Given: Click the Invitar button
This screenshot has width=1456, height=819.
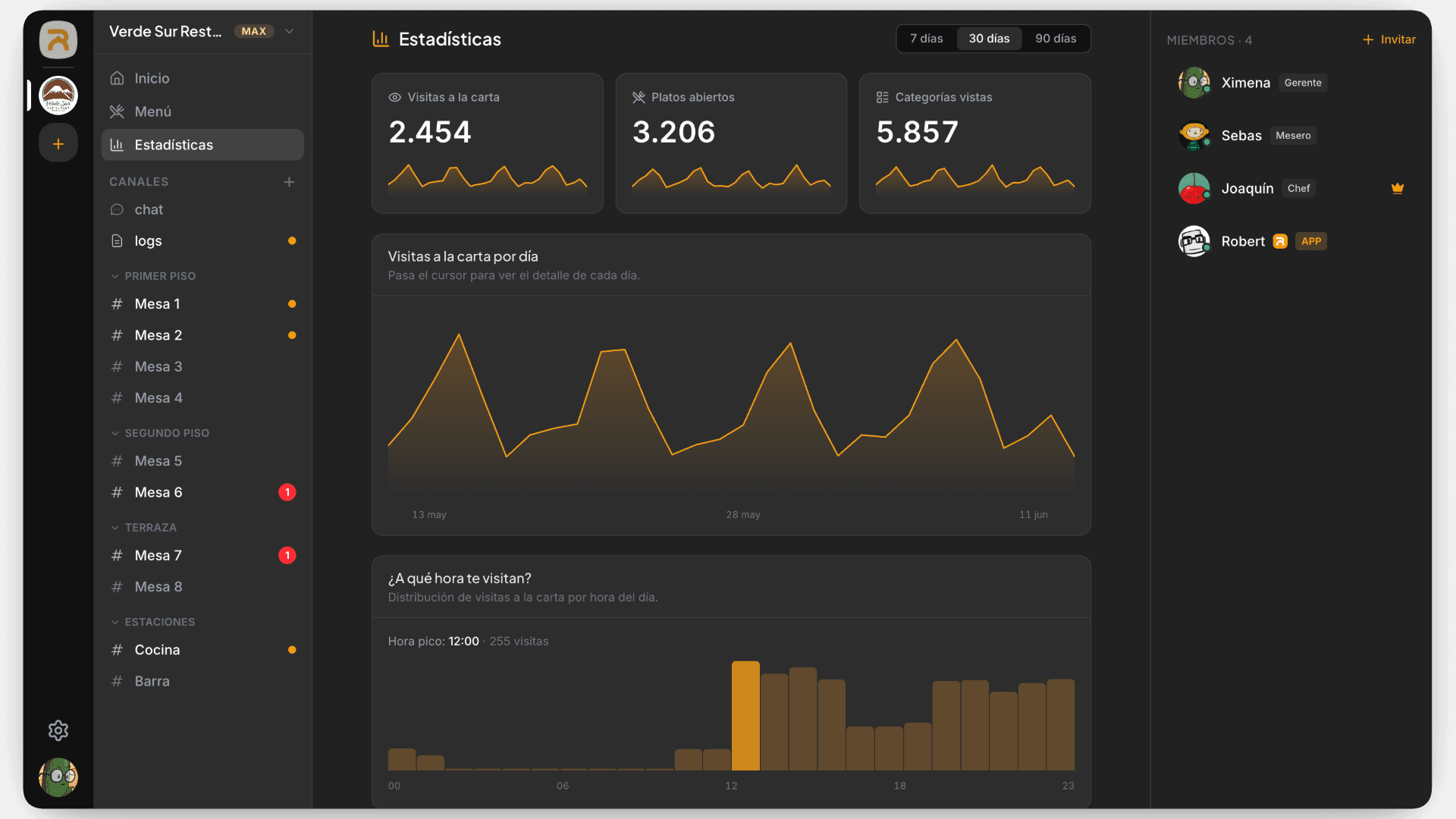Looking at the screenshot, I should (1389, 39).
